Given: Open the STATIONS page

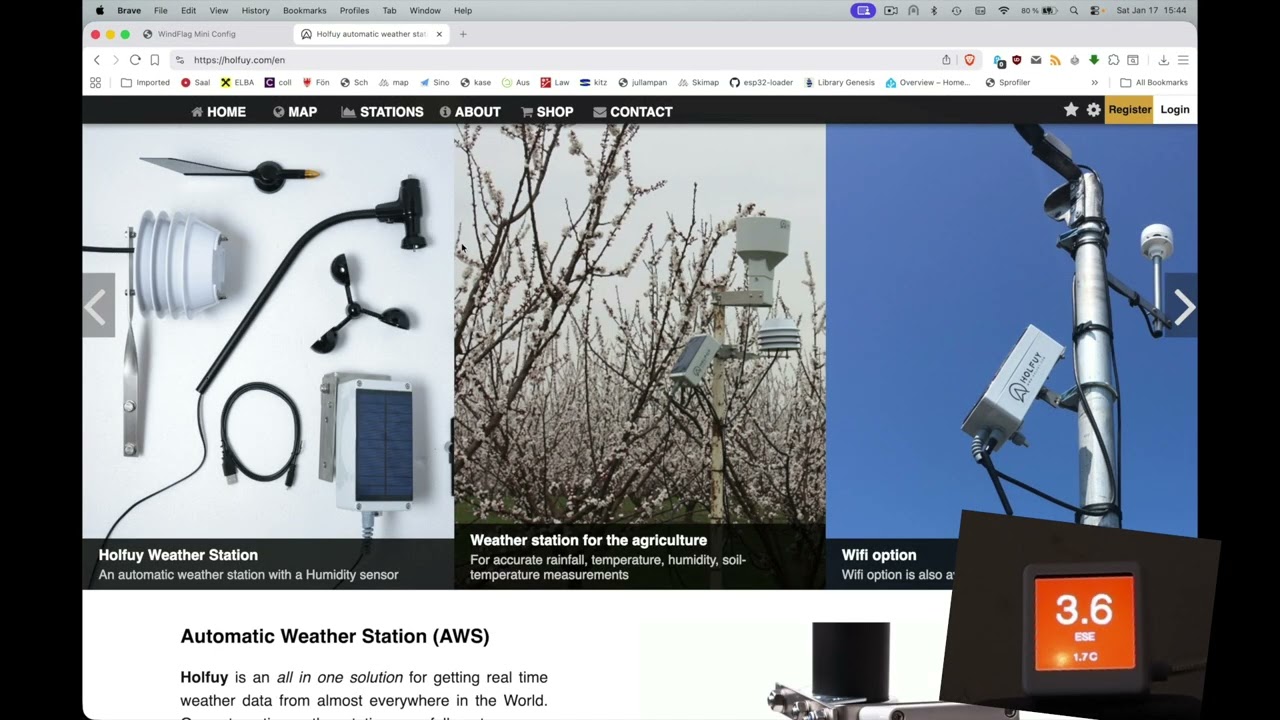Looking at the screenshot, I should pos(382,112).
